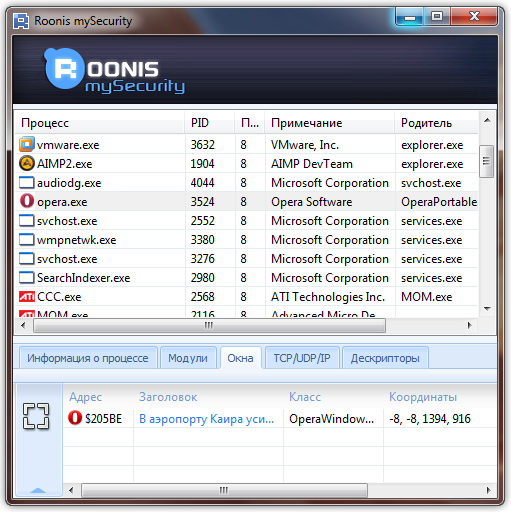Select the opera.exe process name
The image size is (511, 512).
[62, 202]
